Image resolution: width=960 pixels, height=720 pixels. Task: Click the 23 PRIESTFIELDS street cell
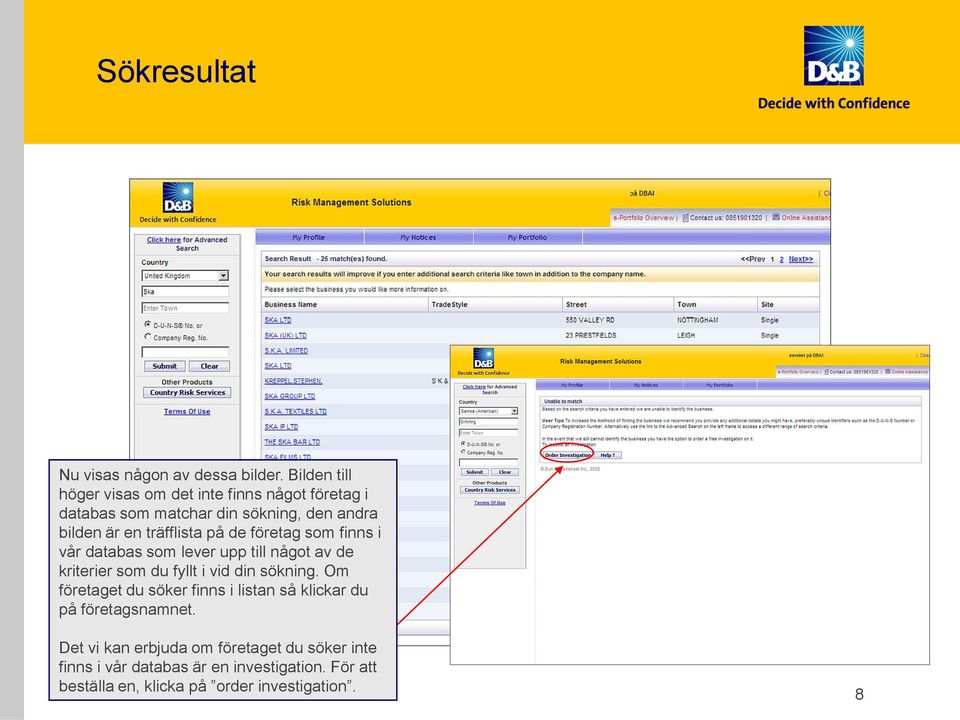(591, 335)
